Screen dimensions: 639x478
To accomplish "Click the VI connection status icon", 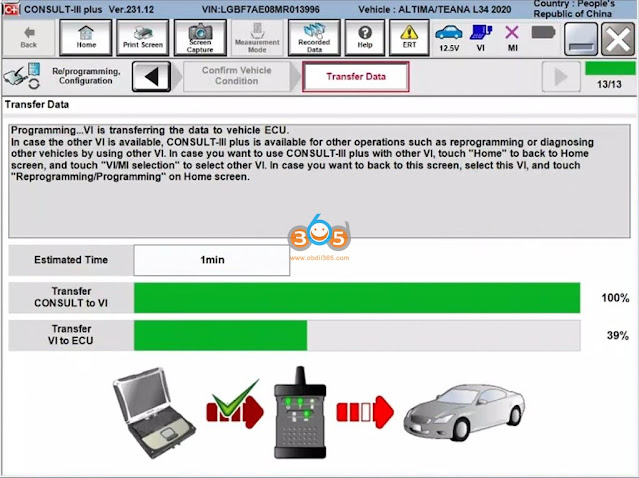I will 481,38.
